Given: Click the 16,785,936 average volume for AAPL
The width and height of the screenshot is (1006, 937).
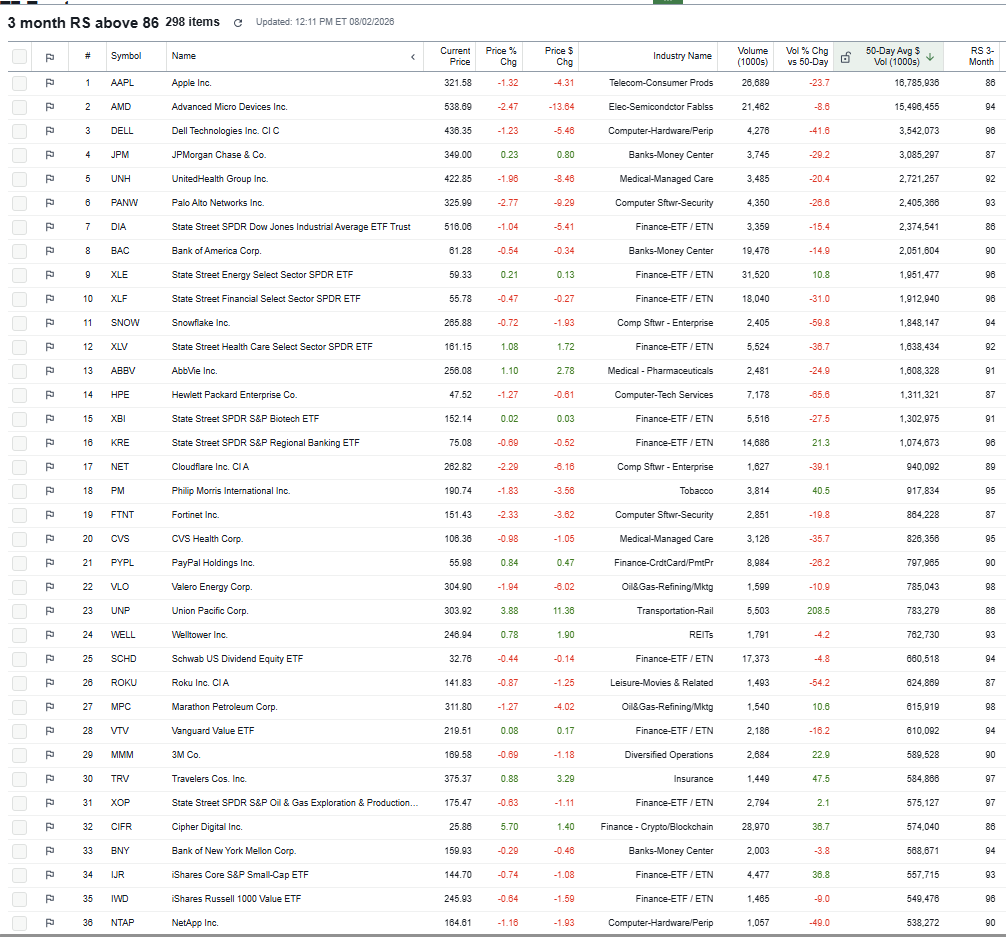Looking at the screenshot, I should (x=917, y=83).
